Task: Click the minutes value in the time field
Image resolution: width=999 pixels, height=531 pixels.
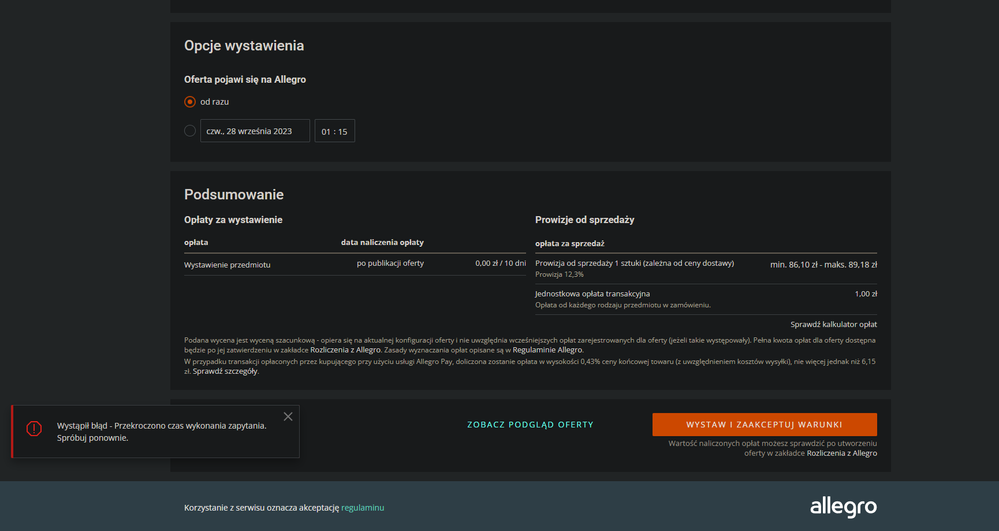Action: [343, 132]
